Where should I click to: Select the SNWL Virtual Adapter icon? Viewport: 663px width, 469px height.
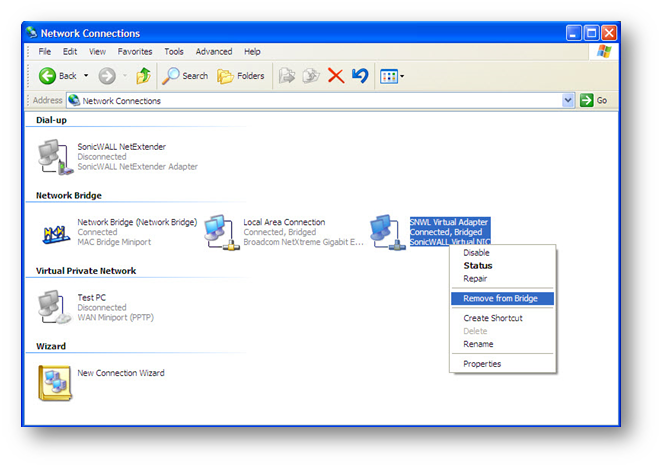(x=388, y=232)
